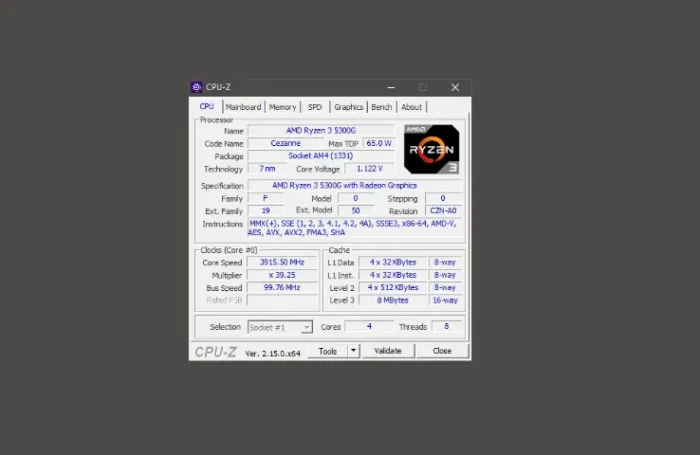Open the Memory tab
700x455 pixels.
pos(283,107)
